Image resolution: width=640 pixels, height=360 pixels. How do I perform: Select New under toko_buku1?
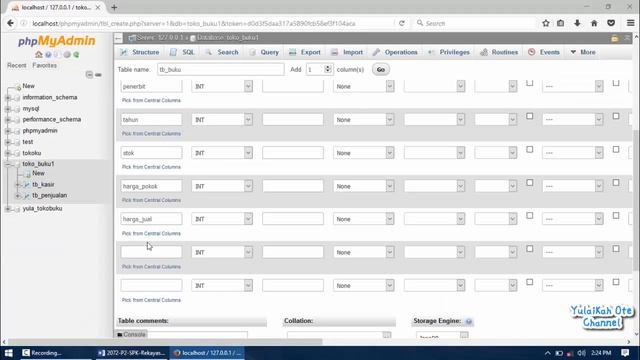38,173
